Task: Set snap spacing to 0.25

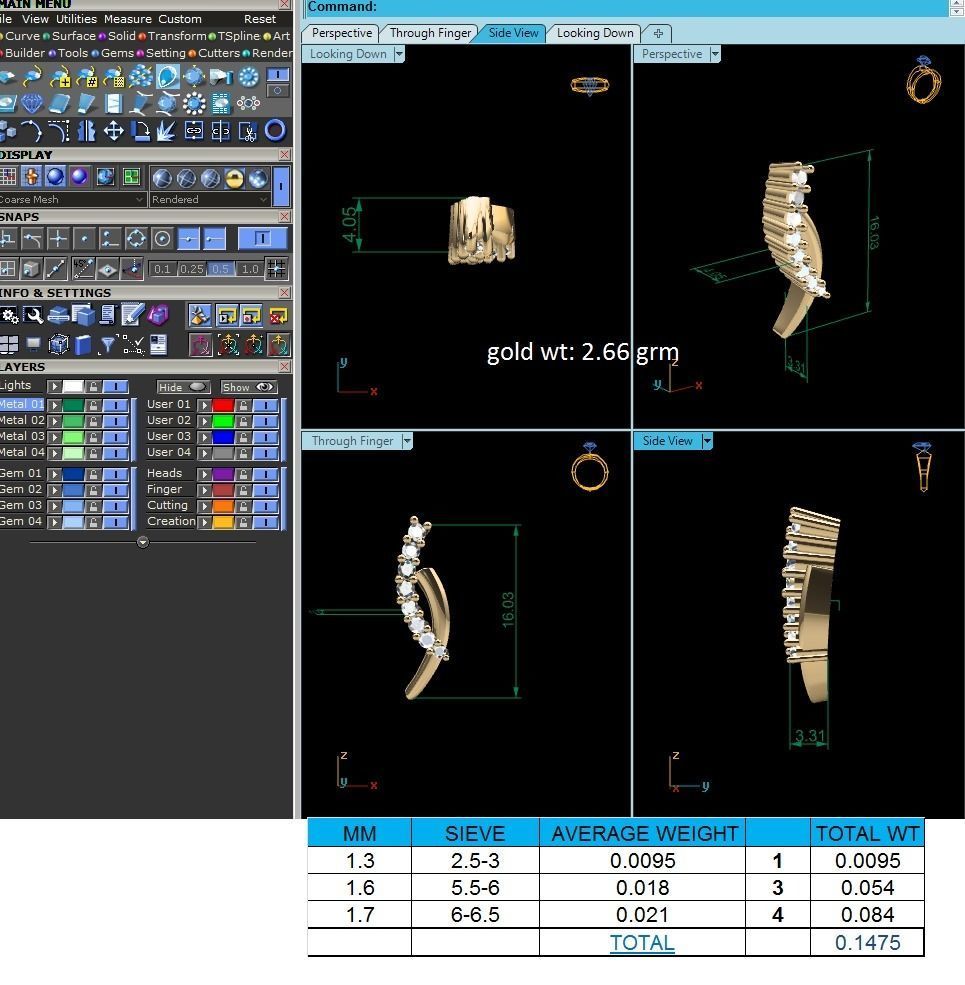Action: pos(192,269)
